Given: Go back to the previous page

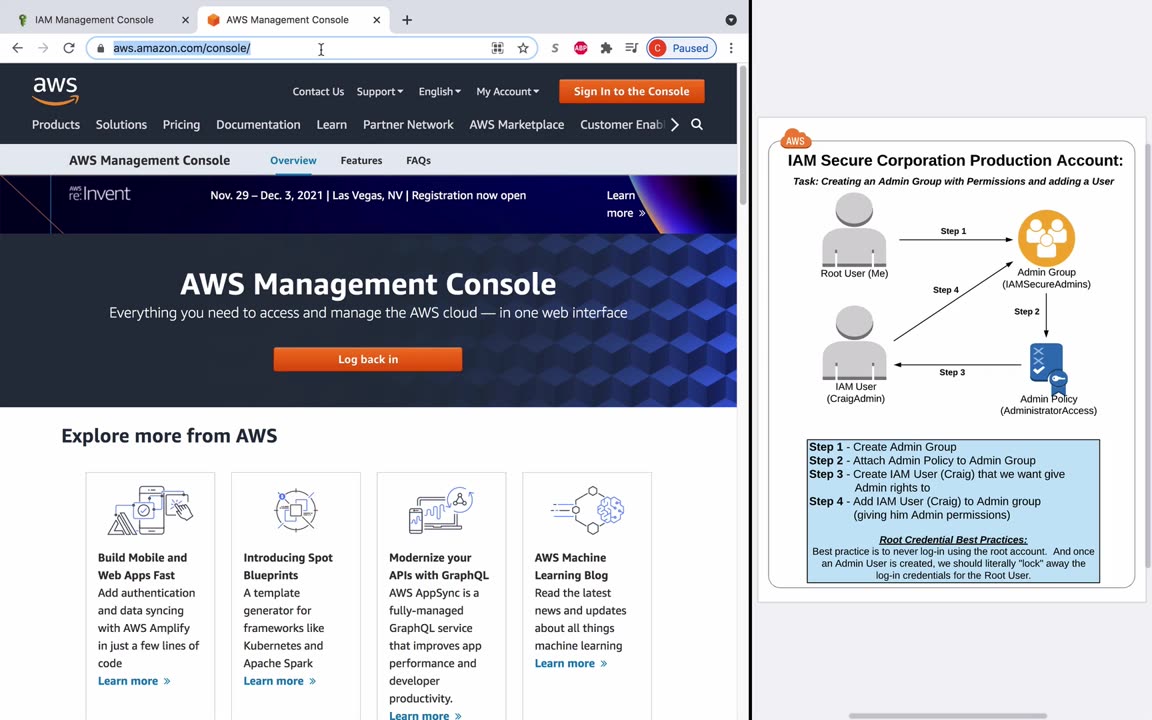Looking at the screenshot, I should pos(18,48).
